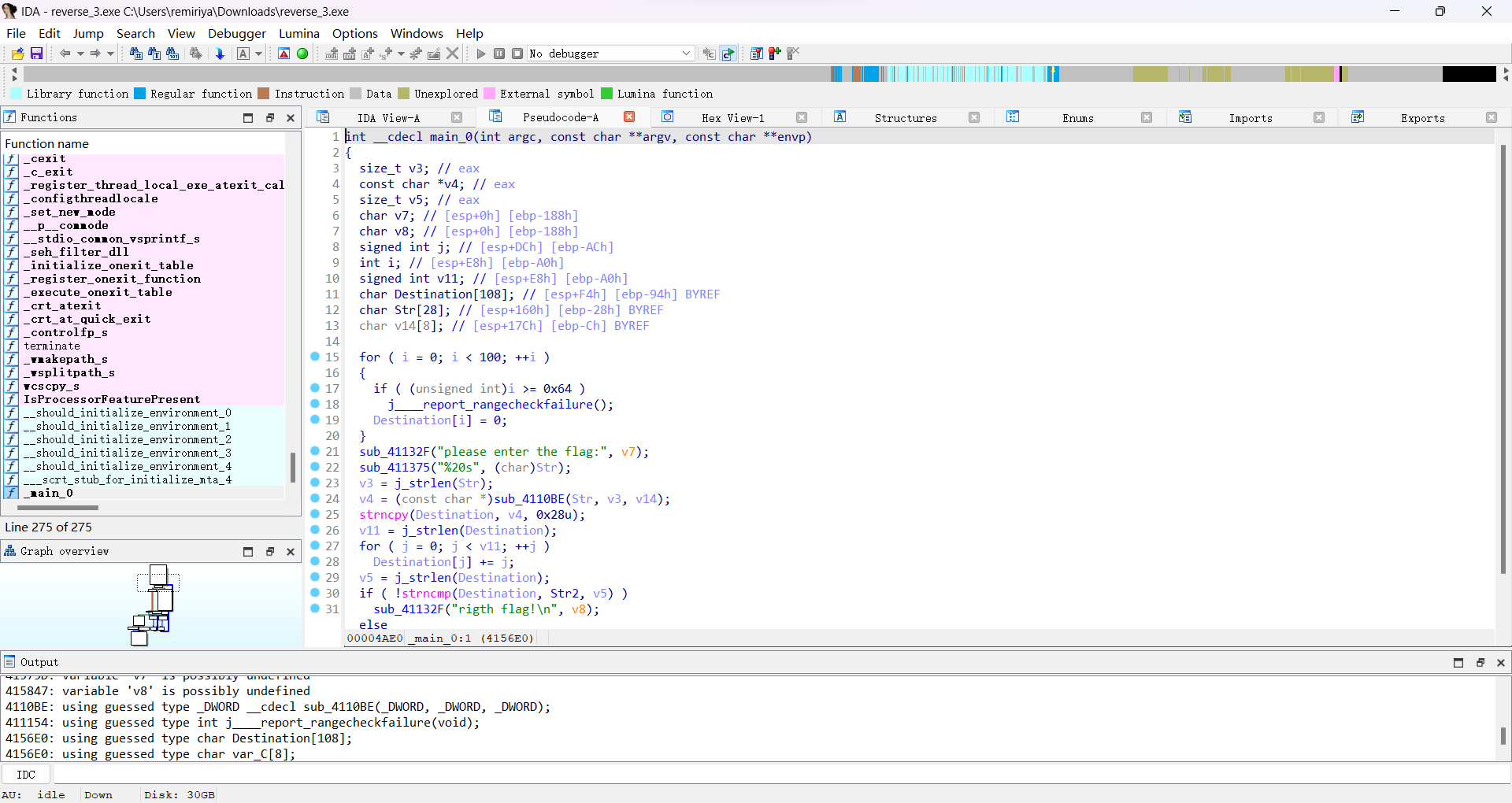Open the Debugger menu
The image size is (1512, 803).
236,33
